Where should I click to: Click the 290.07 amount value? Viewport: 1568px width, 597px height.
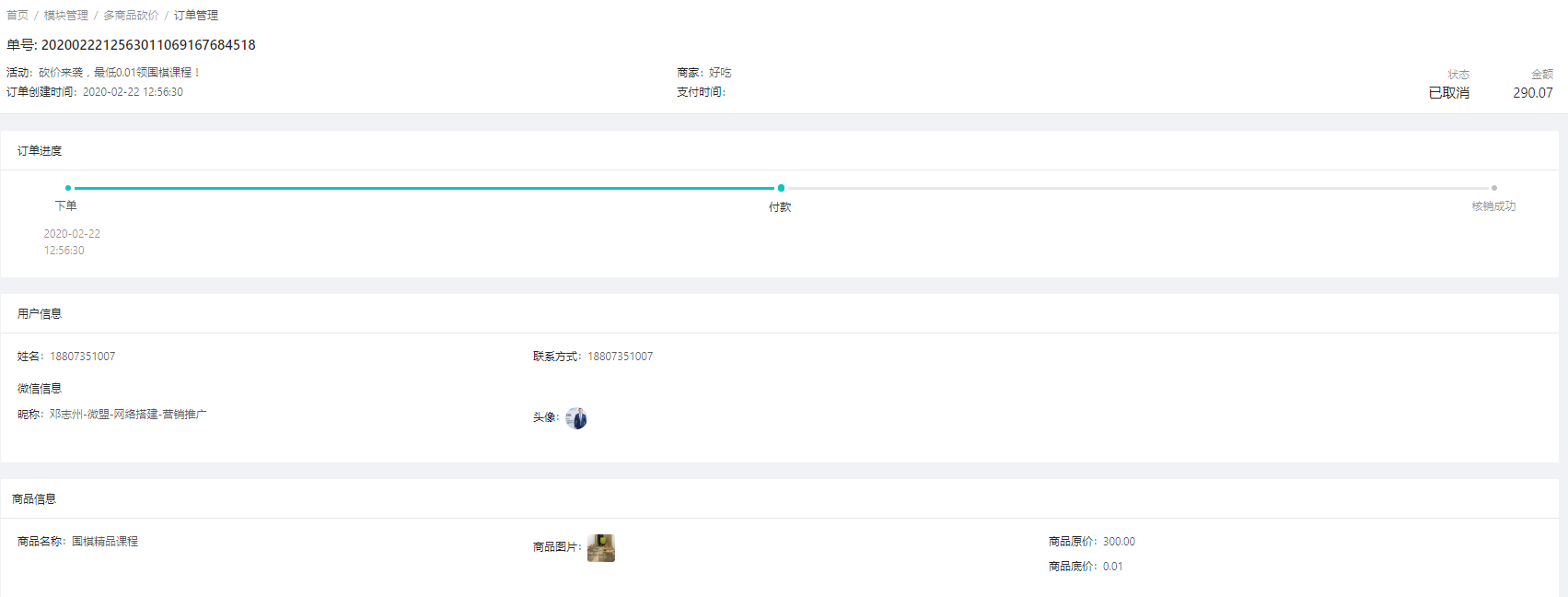(1532, 93)
